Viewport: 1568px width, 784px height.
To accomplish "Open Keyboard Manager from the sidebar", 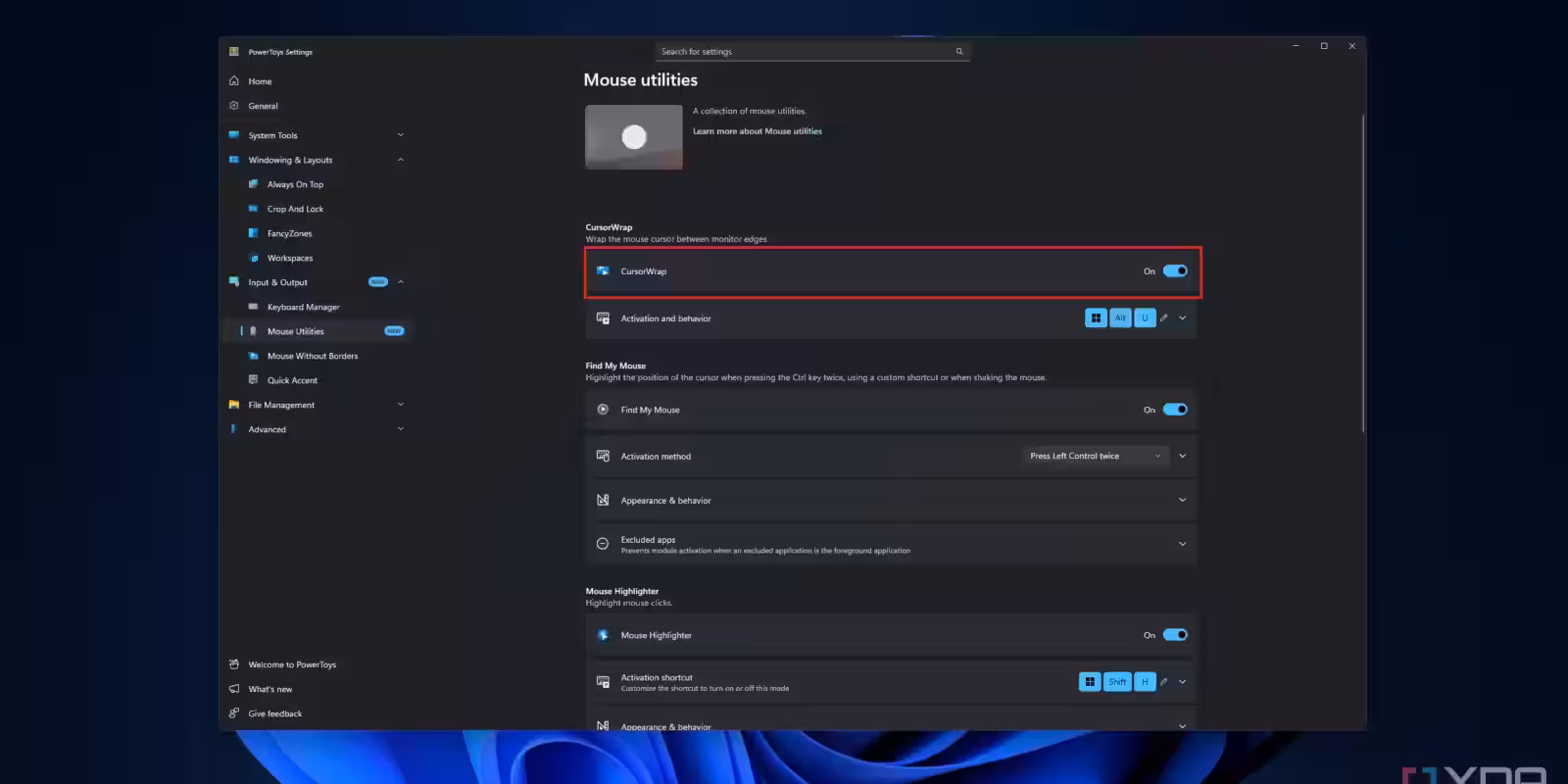I will click(x=303, y=307).
